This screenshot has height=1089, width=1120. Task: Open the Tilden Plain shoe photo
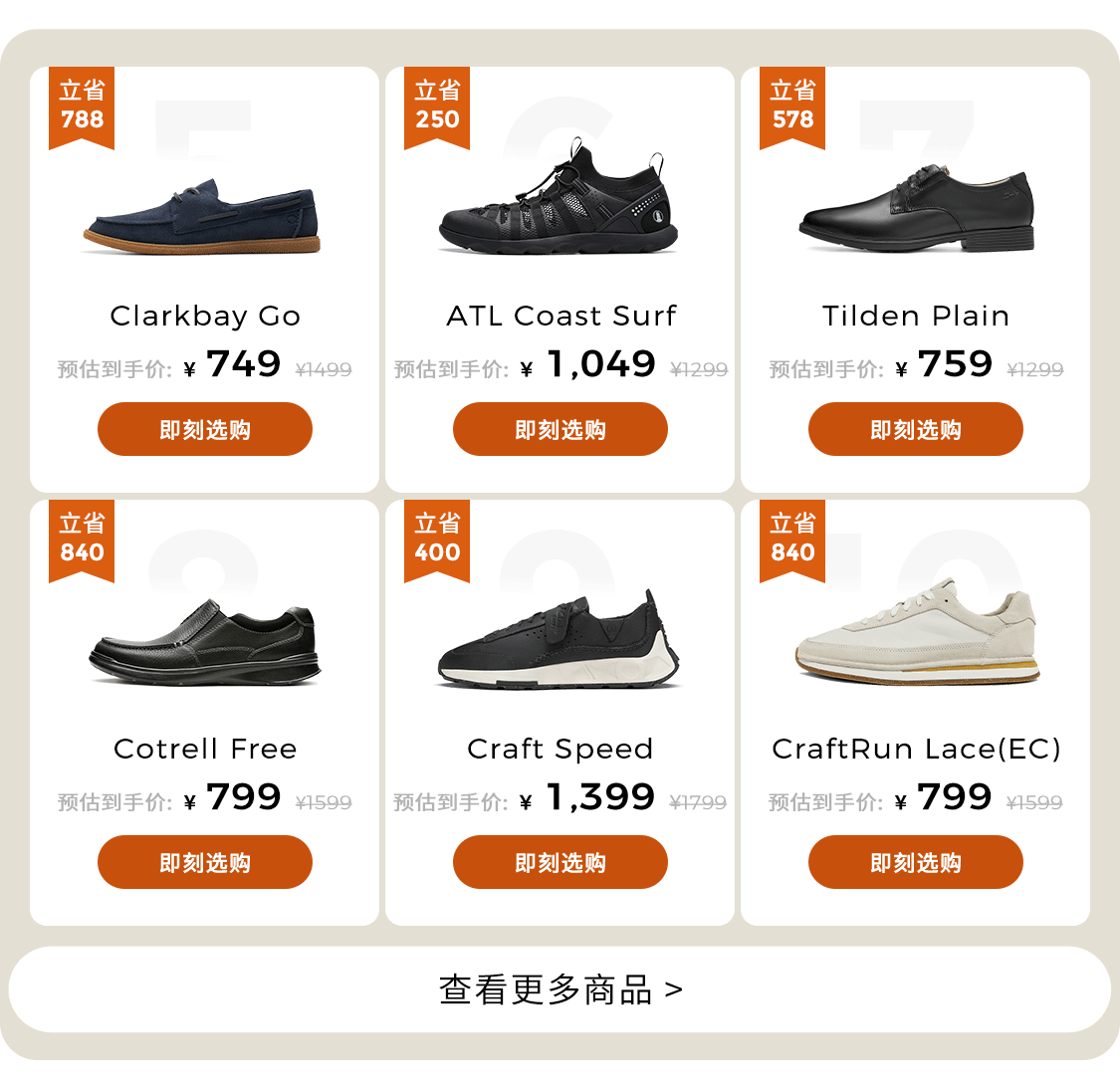coord(917,208)
